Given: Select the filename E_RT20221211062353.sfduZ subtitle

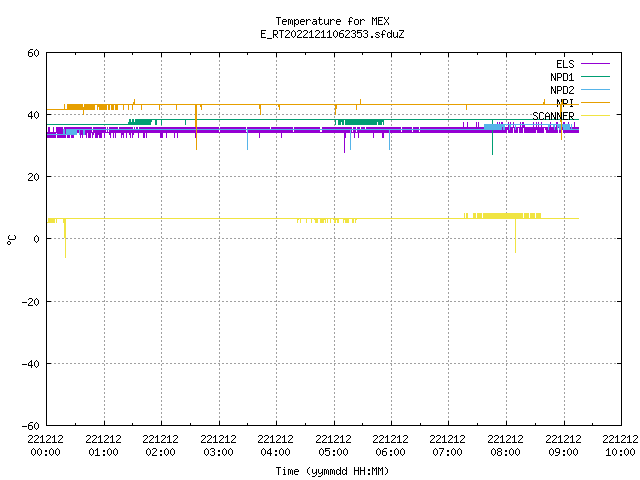Looking at the screenshot, I should [x=332, y=34].
